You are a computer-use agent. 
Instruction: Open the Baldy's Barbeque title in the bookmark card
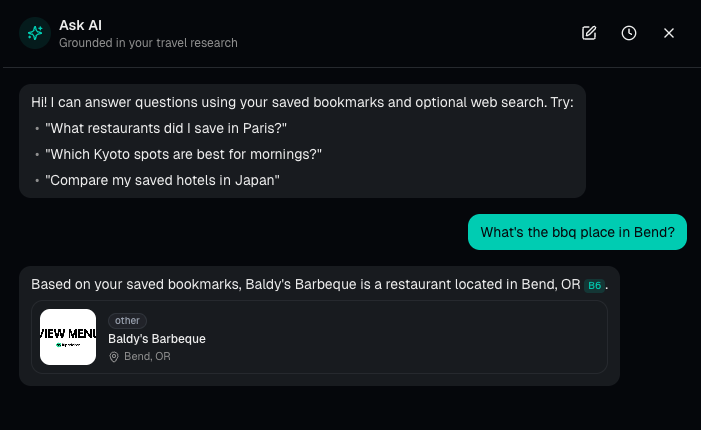(x=157, y=339)
